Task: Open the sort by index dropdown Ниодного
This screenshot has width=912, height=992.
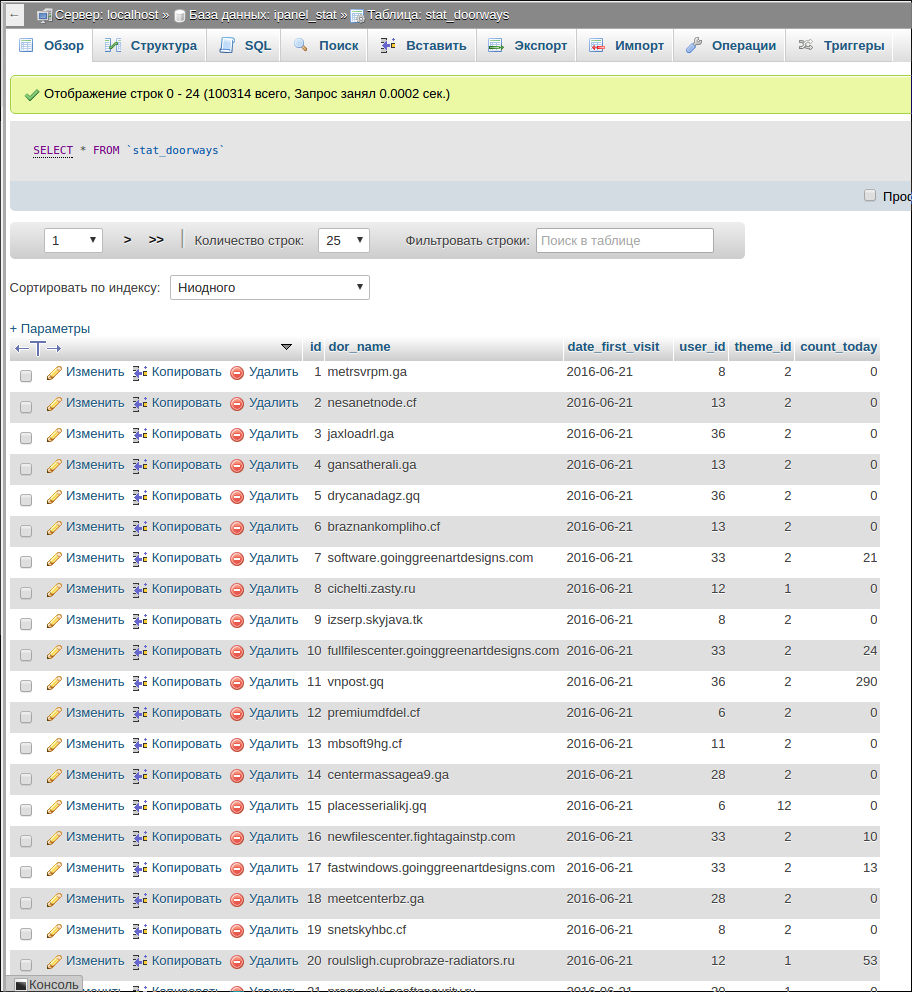Action: pos(270,287)
